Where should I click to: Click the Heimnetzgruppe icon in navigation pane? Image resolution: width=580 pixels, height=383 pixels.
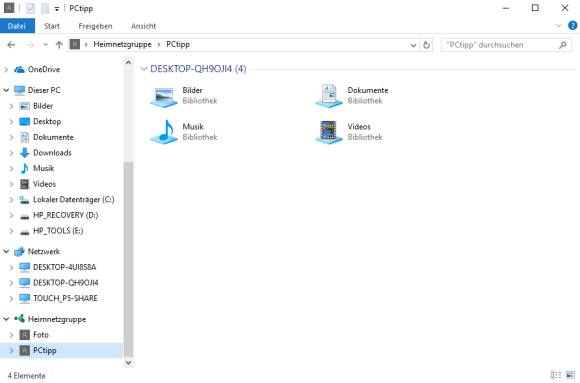point(19,319)
